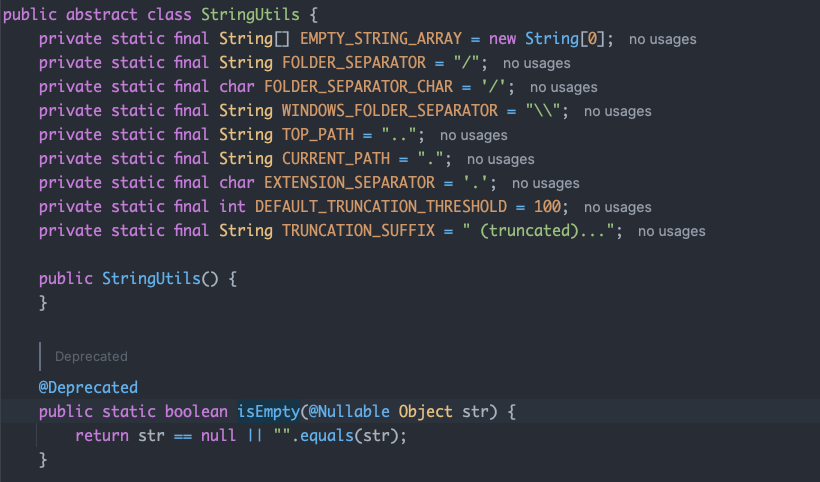Click the '.' char literal for EXTENSION_SEPARATOR
The height and width of the screenshot is (482, 820).
click(475, 183)
